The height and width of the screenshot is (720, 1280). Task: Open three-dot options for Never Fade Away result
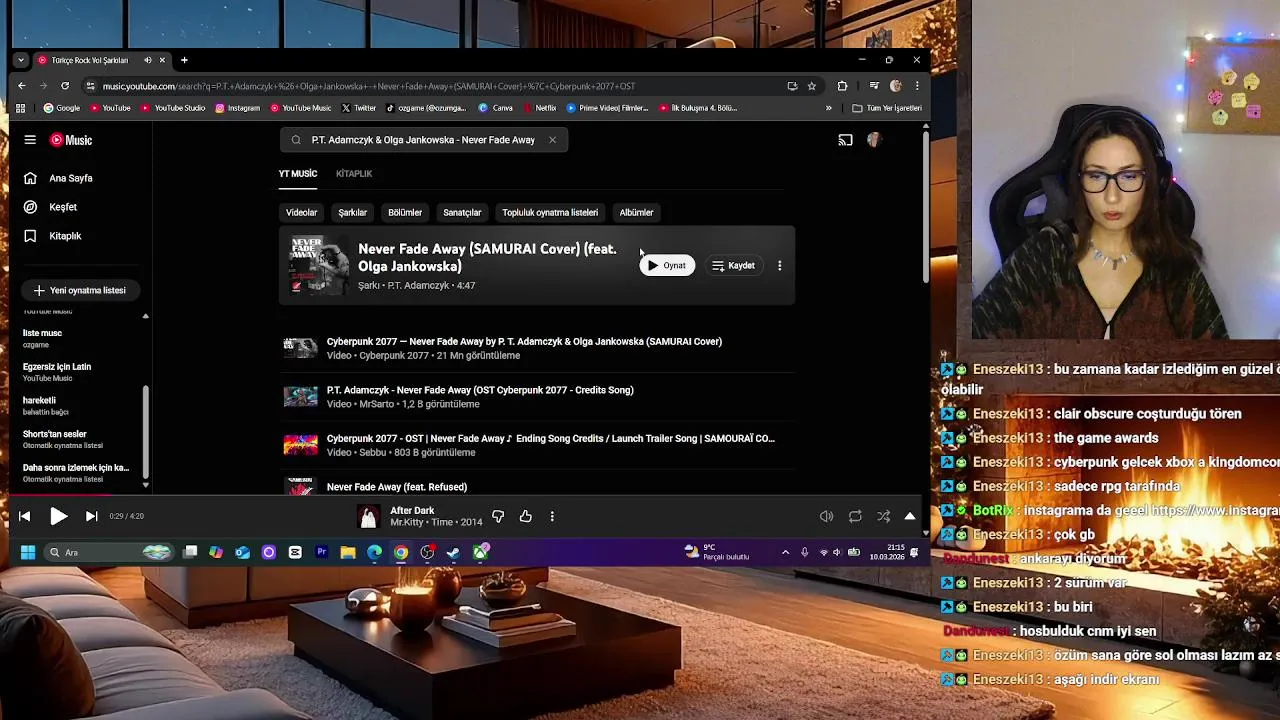click(780, 266)
